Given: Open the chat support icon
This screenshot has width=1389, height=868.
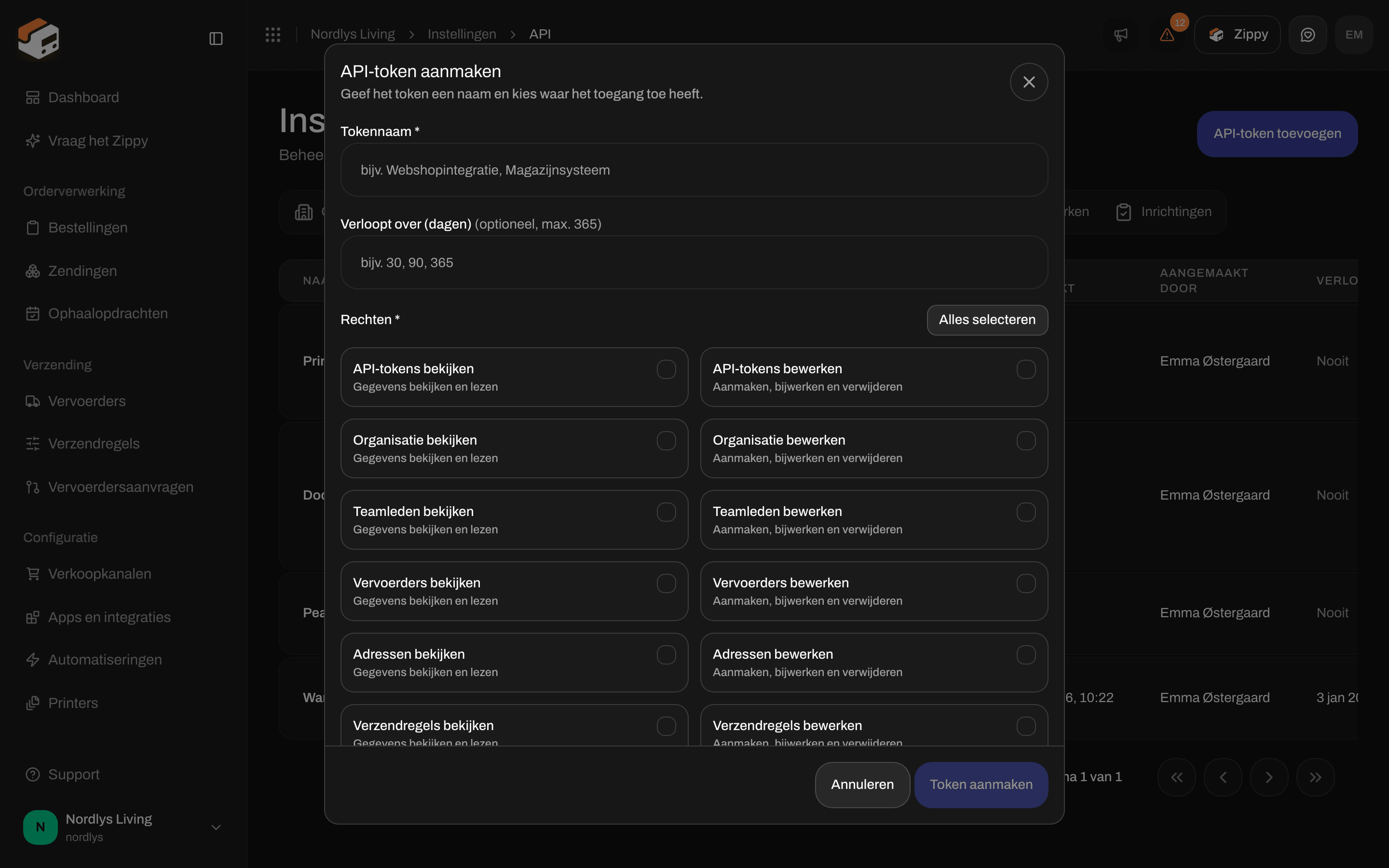Looking at the screenshot, I should [x=1307, y=34].
